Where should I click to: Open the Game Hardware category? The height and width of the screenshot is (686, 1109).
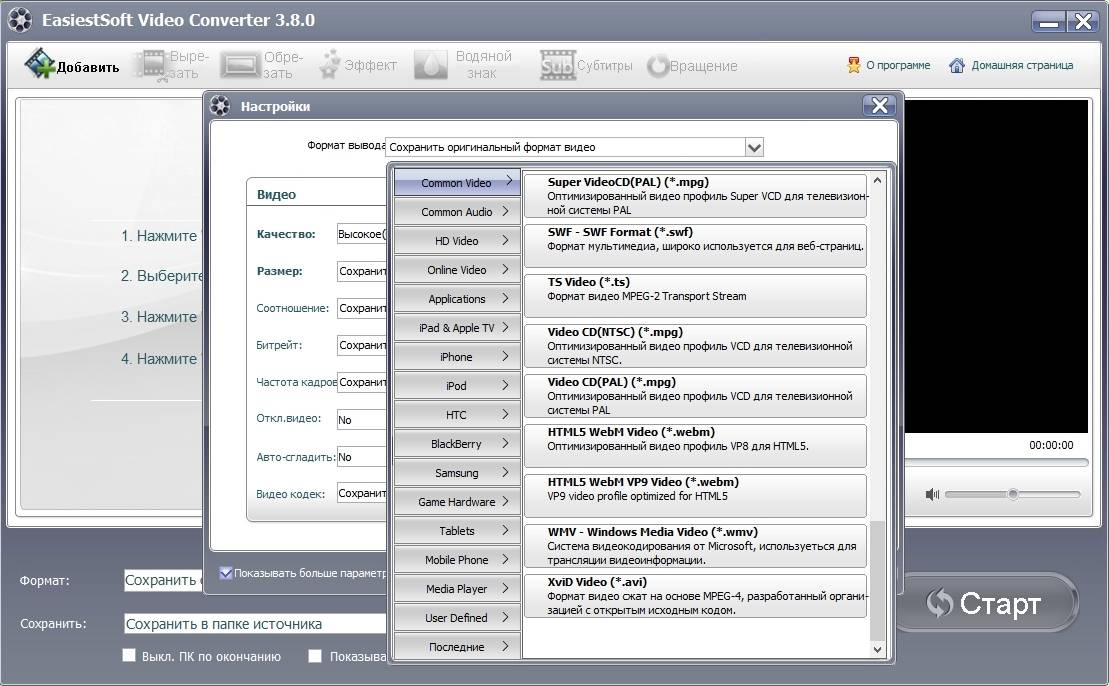point(457,501)
